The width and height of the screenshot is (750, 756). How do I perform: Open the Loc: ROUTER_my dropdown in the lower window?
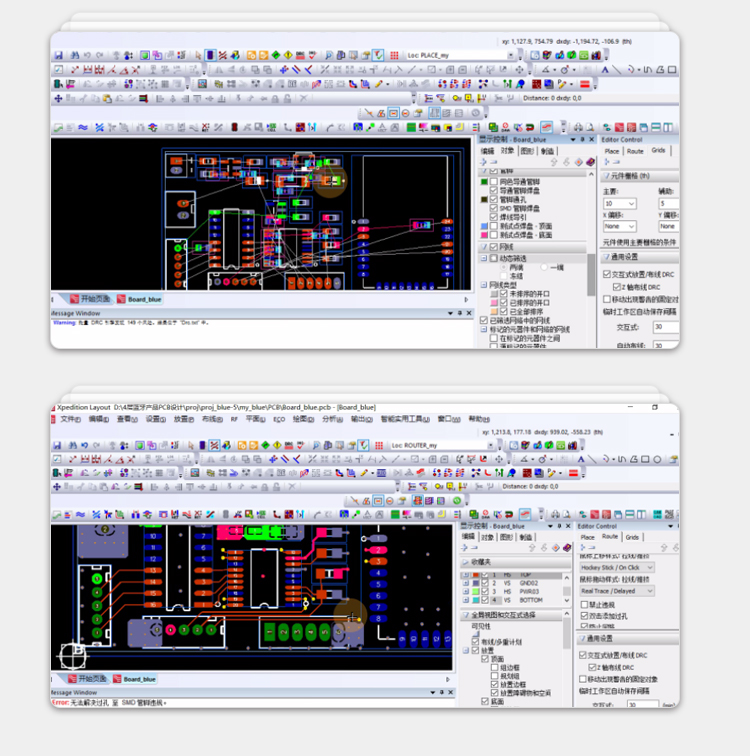coord(490,446)
